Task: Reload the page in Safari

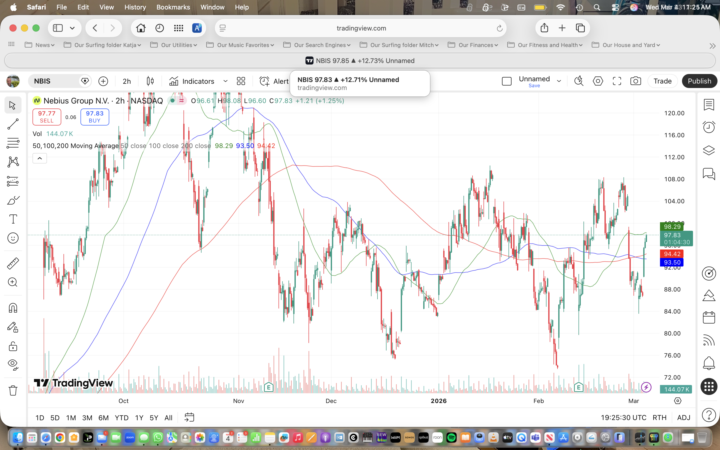Action: (499, 28)
